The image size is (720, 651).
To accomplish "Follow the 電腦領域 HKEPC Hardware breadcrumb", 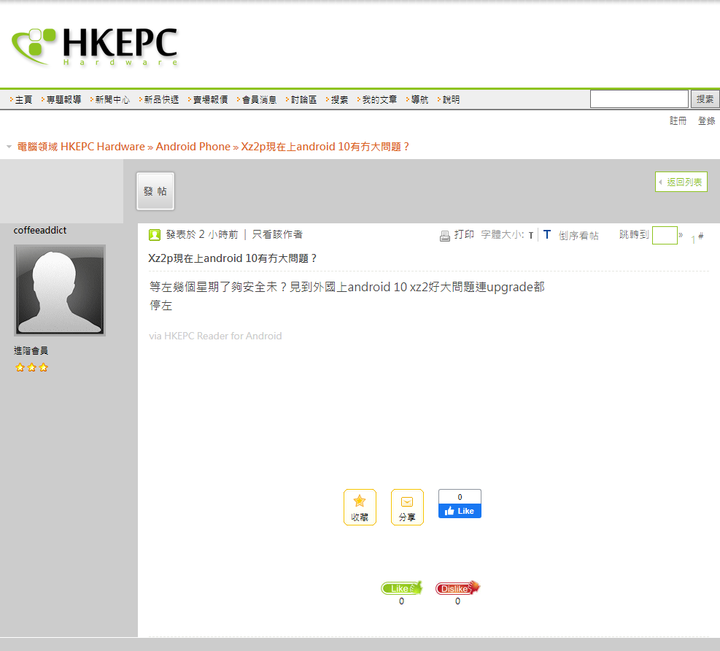I will point(81,147).
